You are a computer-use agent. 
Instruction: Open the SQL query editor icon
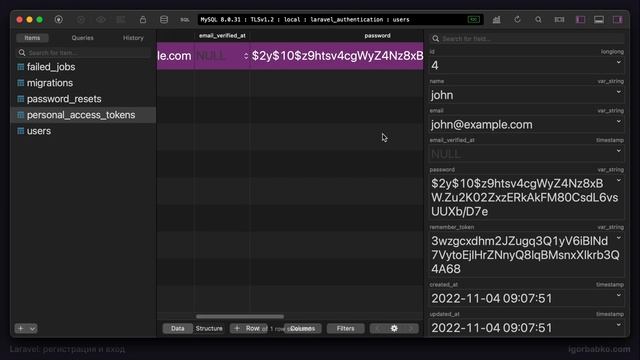(185, 20)
